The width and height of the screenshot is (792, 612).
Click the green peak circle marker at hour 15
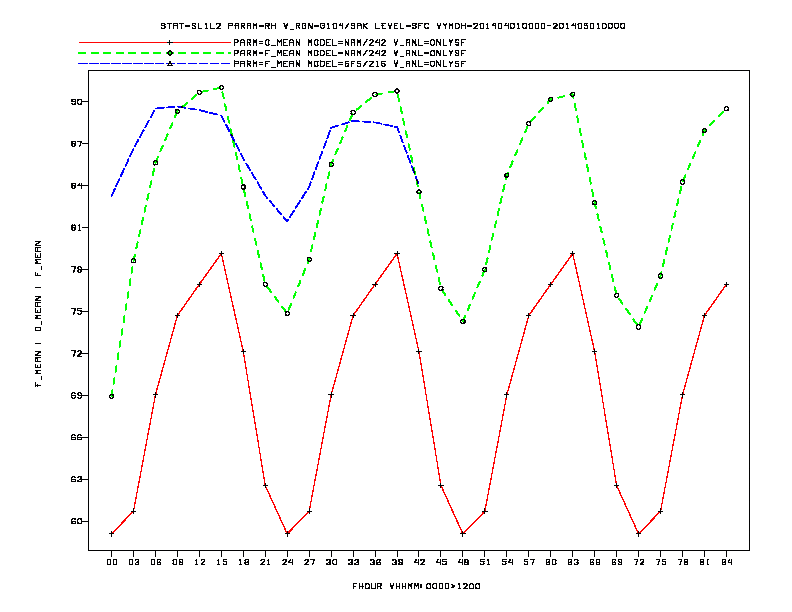(x=221, y=88)
